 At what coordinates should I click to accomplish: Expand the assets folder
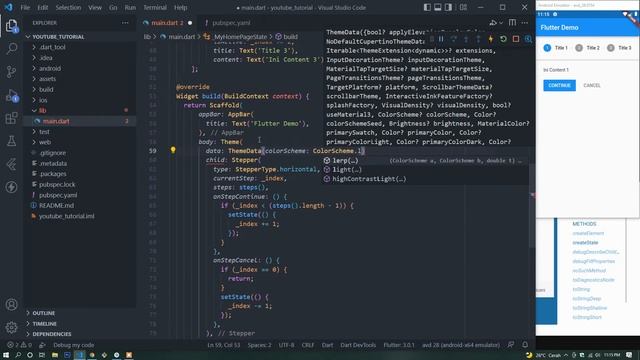pyautogui.click(x=47, y=79)
